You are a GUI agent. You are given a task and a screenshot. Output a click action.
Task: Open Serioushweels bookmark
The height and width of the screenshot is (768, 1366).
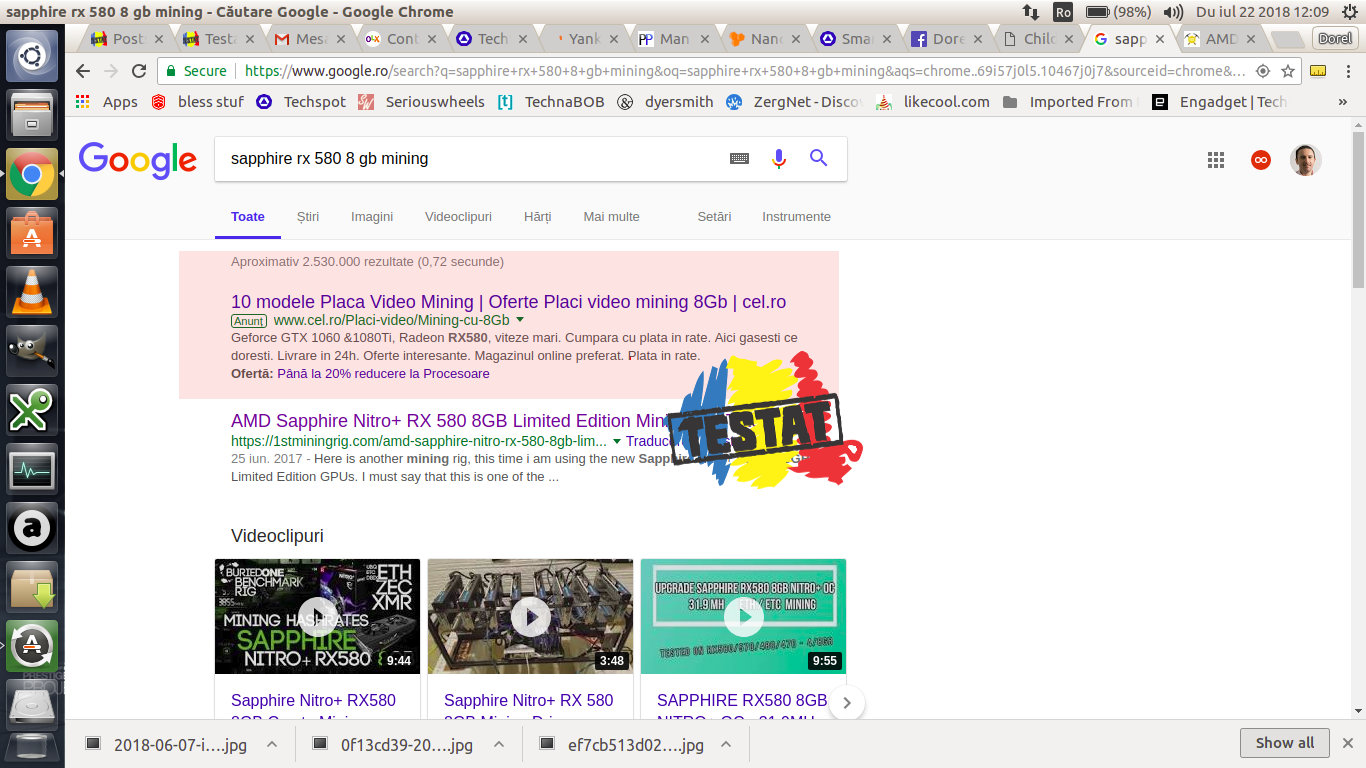point(421,102)
